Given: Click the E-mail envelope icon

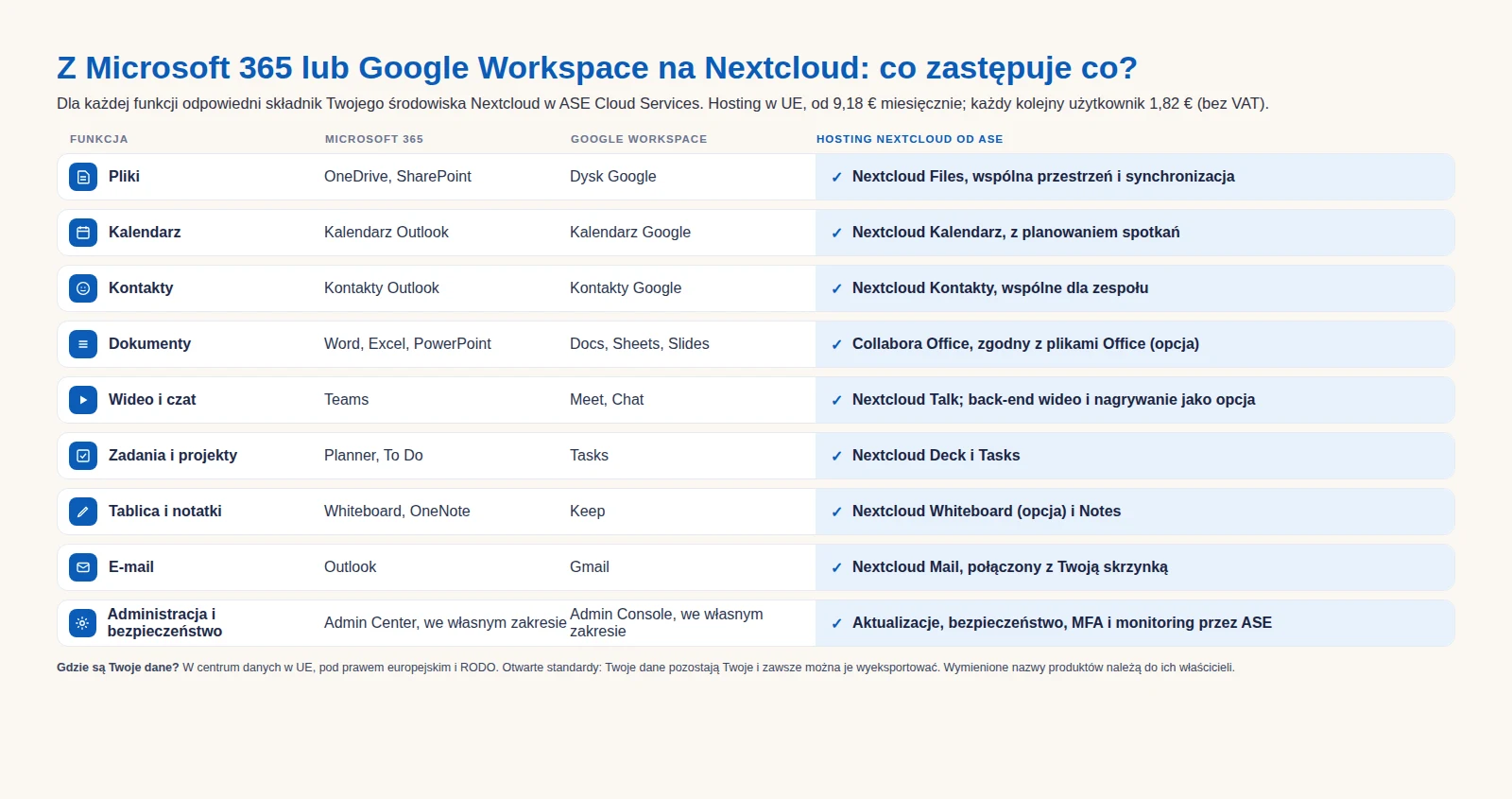Looking at the screenshot, I should [x=83, y=567].
